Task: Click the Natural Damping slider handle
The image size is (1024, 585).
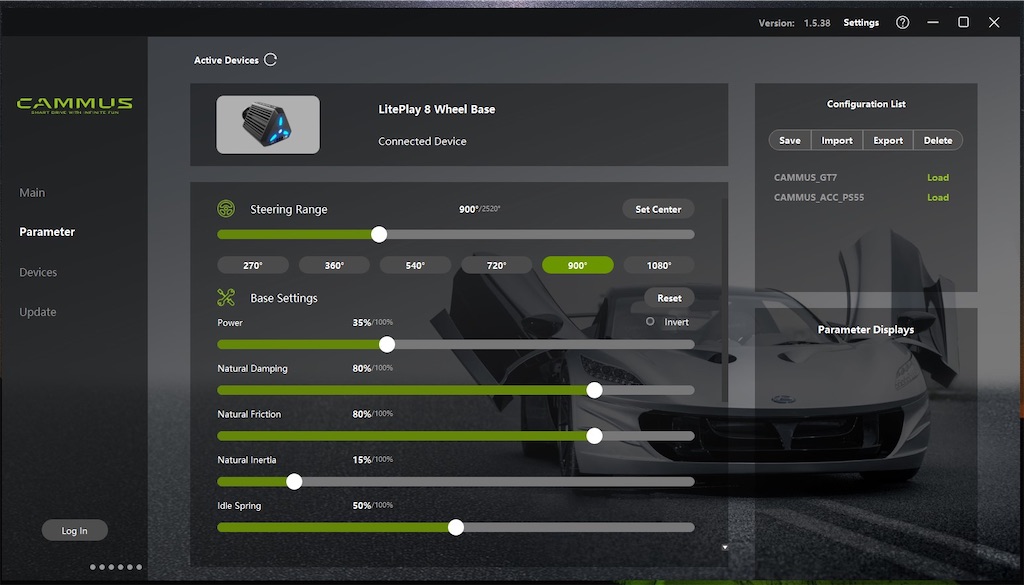Action: point(594,390)
